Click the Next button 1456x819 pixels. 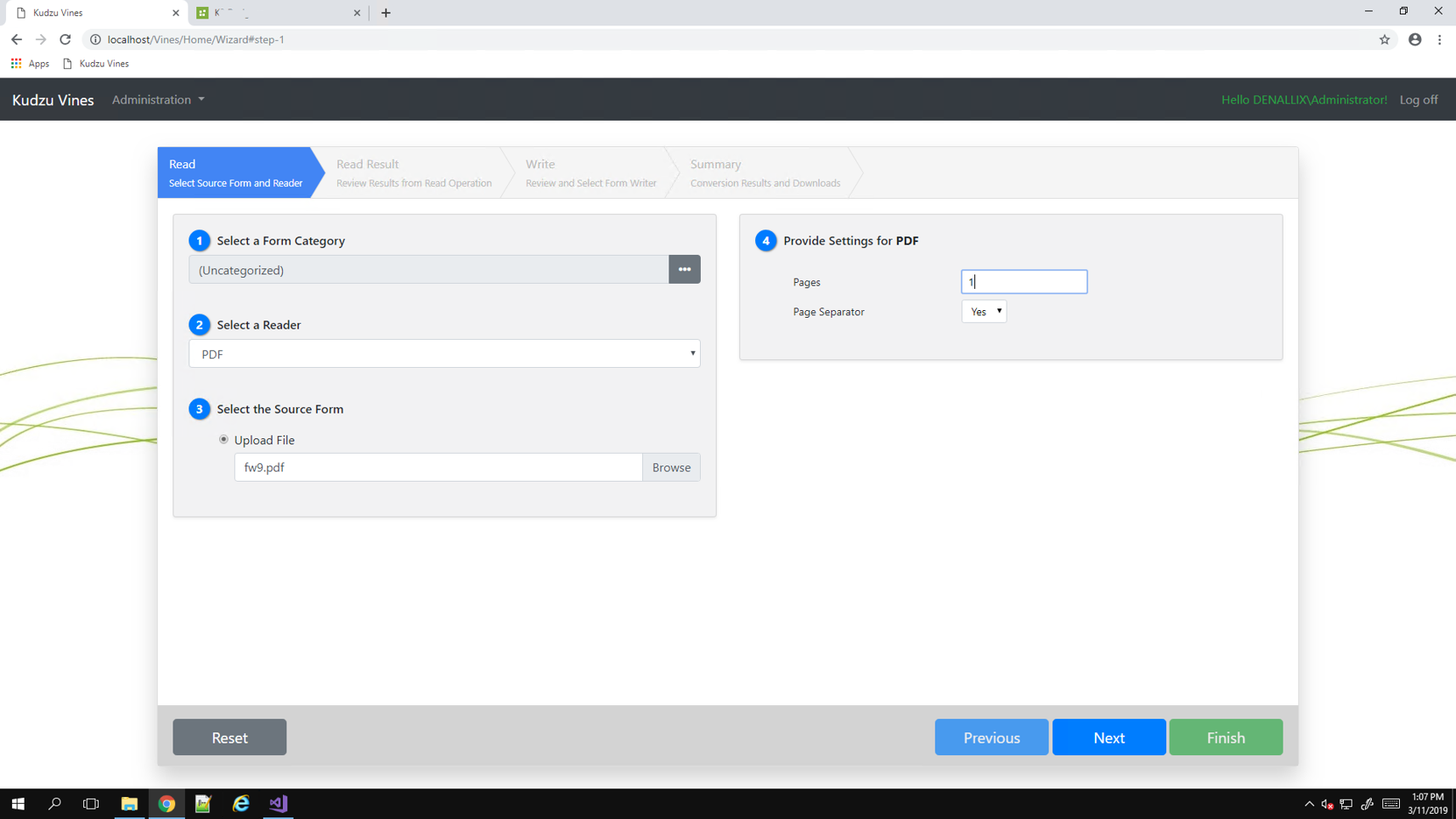[1109, 737]
